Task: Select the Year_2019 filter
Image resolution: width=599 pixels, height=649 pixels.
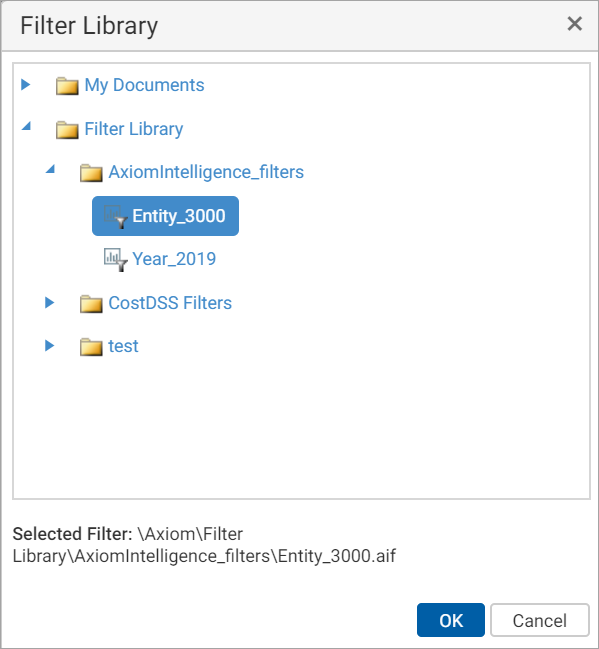Action: (174, 259)
